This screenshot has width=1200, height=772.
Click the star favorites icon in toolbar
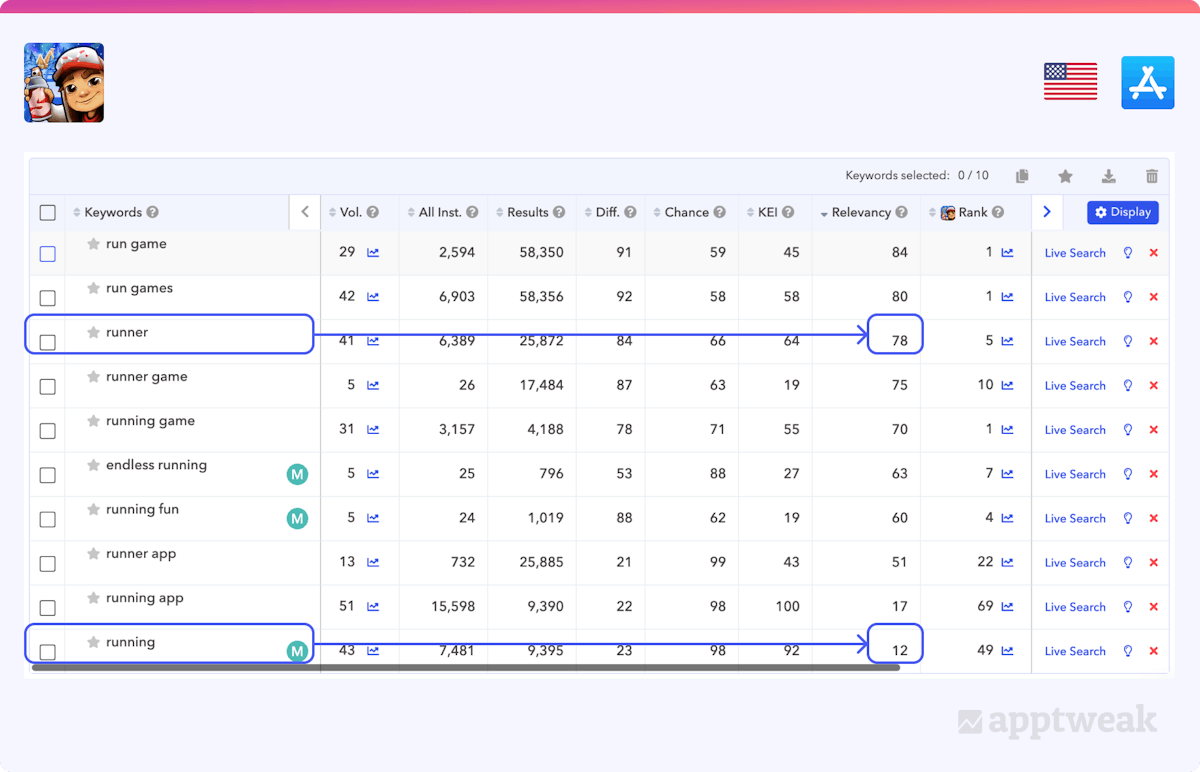click(x=1065, y=176)
